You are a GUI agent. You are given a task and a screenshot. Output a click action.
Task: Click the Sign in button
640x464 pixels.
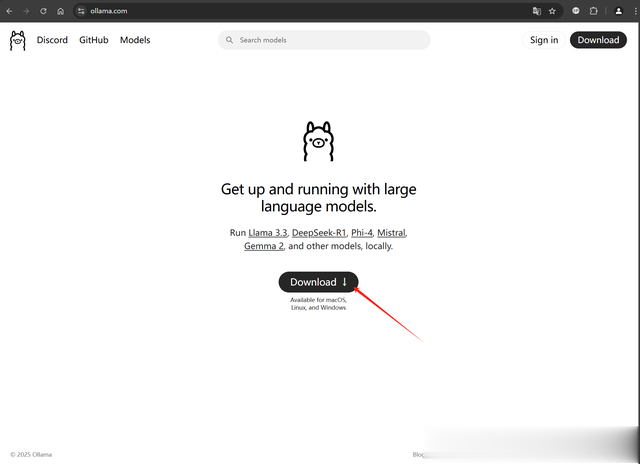(544, 40)
